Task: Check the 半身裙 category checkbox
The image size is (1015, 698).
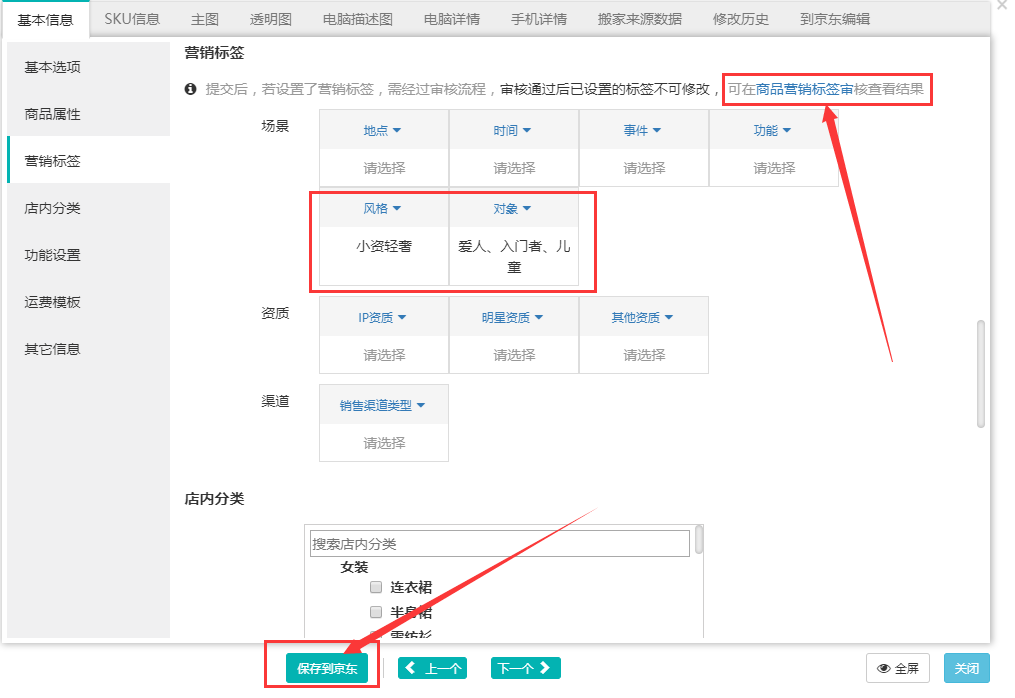Action: pyautogui.click(x=376, y=611)
